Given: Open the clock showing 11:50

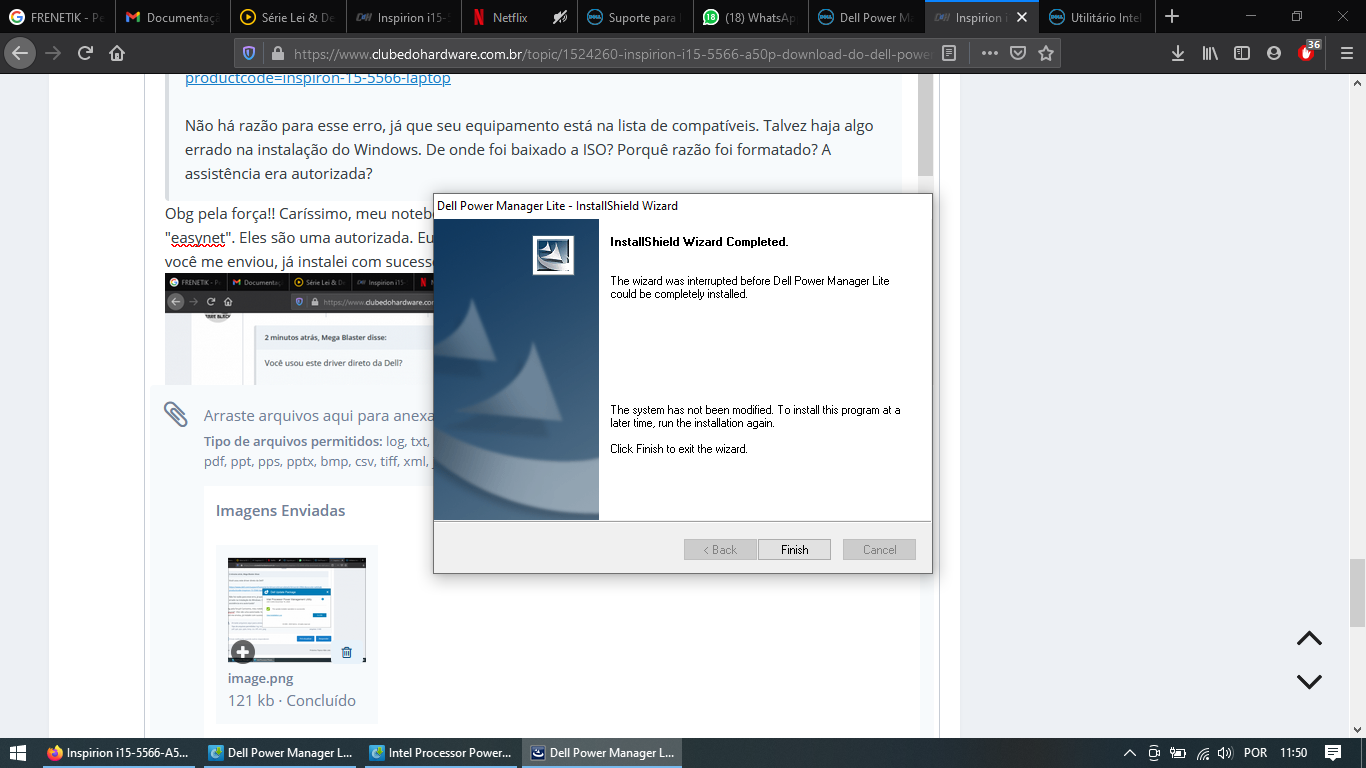Looking at the screenshot, I should 1294,753.
